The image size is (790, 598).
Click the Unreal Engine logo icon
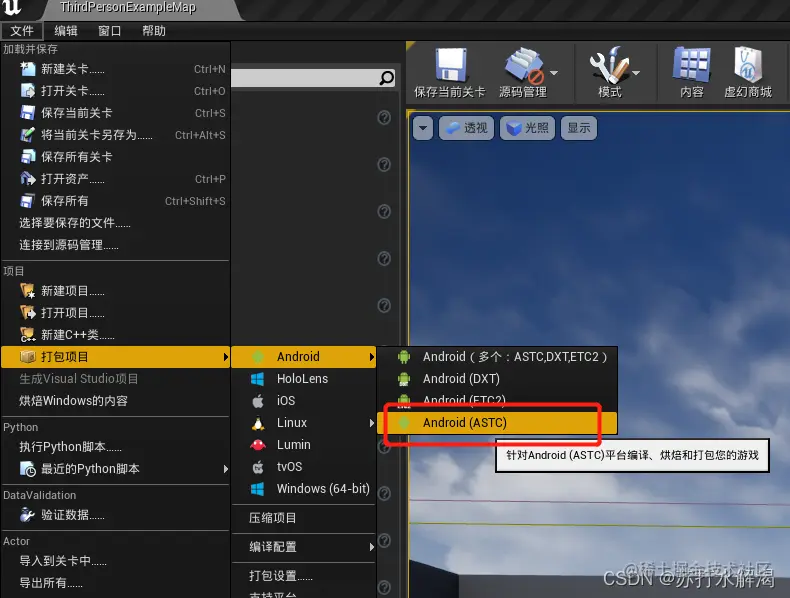[x=11, y=8]
